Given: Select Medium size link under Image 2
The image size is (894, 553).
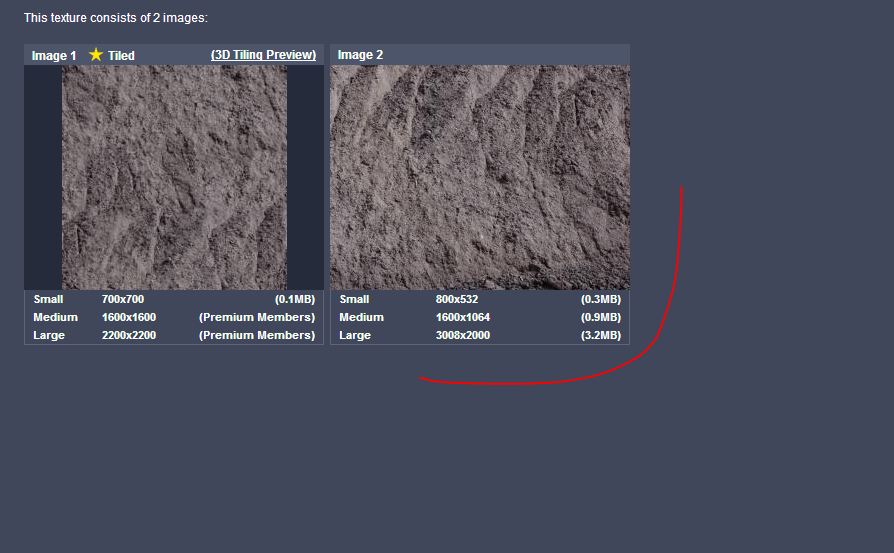Looking at the screenshot, I should [x=361, y=317].
